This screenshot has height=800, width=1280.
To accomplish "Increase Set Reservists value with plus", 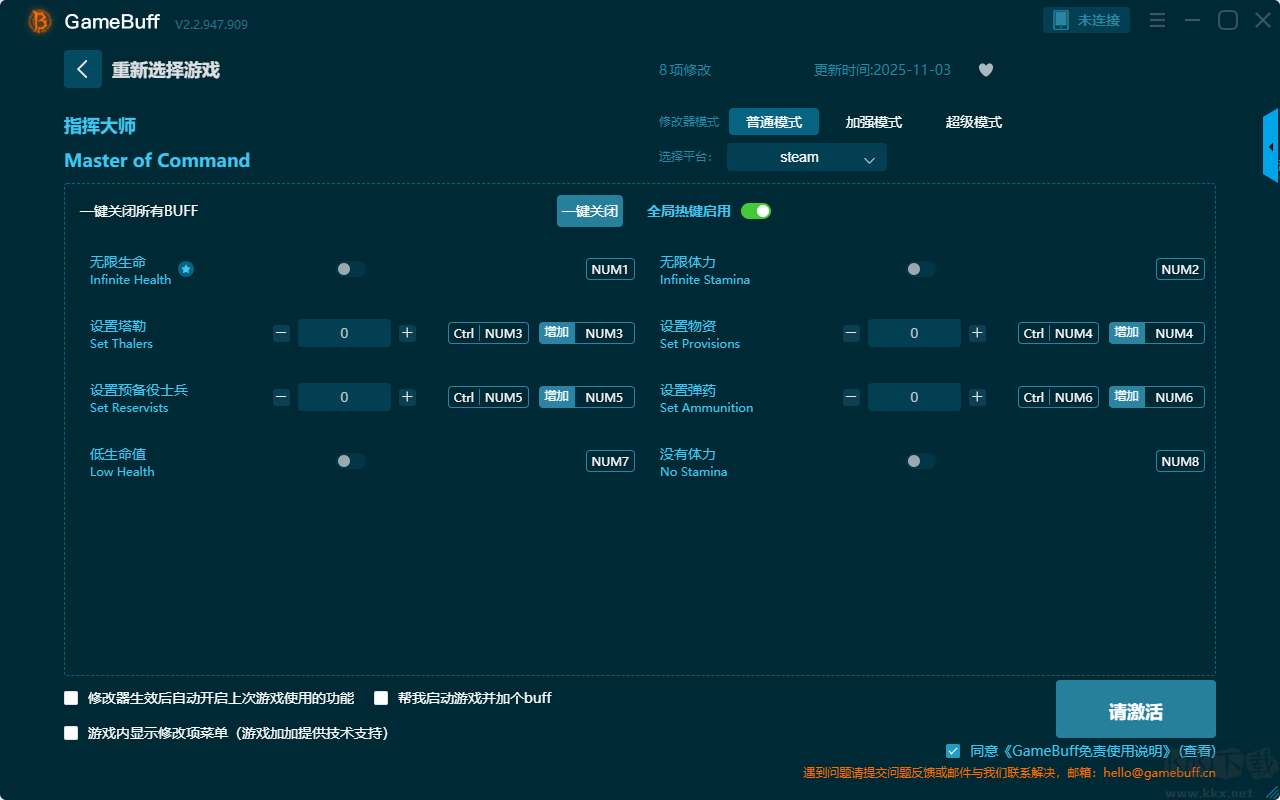I will point(408,397).
